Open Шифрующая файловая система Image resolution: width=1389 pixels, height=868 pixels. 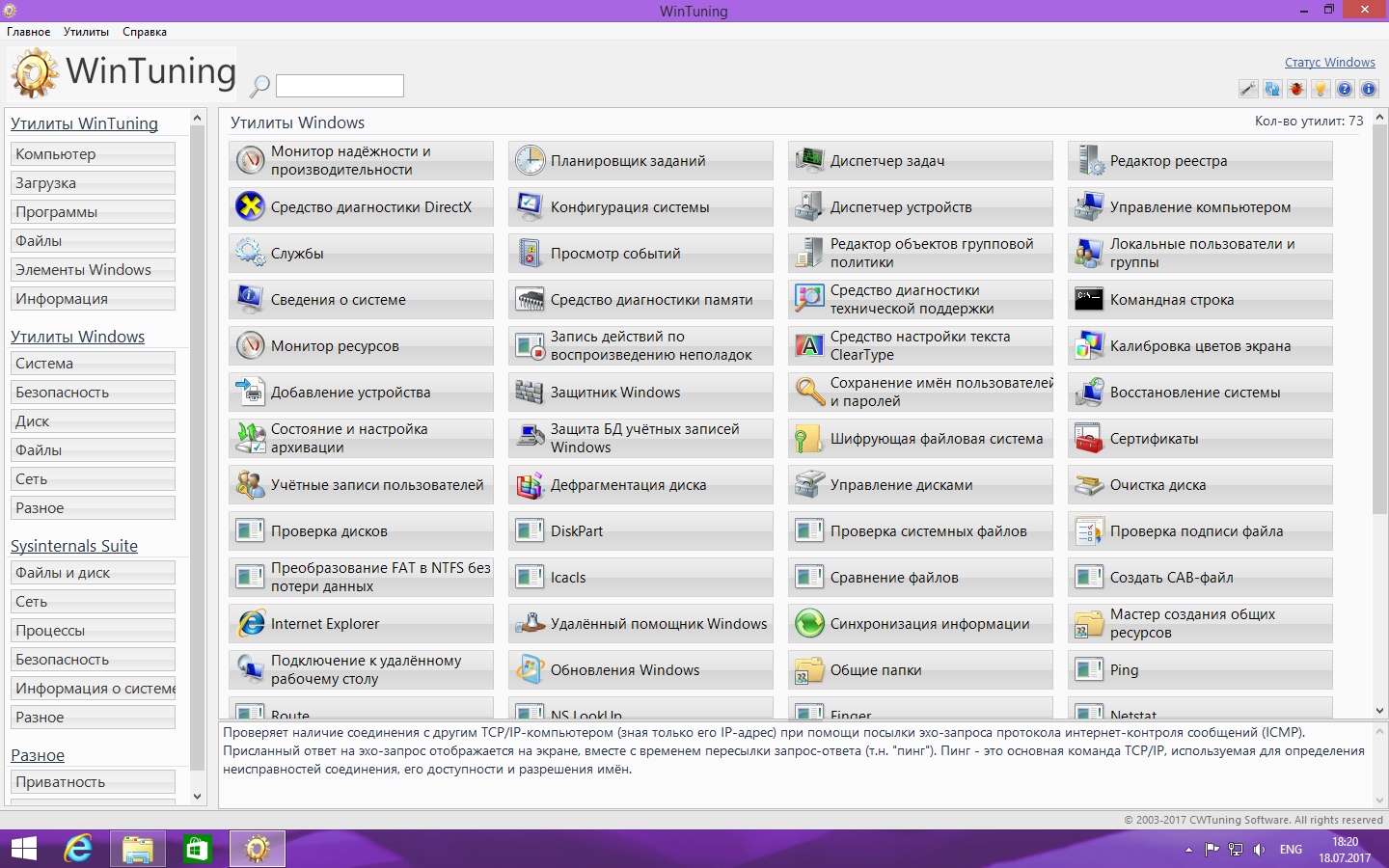click(920, 438)
